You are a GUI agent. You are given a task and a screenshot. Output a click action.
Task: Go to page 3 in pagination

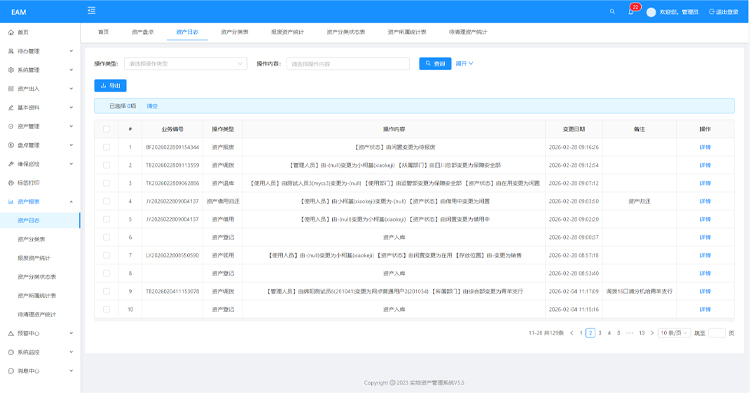point(600,333)
